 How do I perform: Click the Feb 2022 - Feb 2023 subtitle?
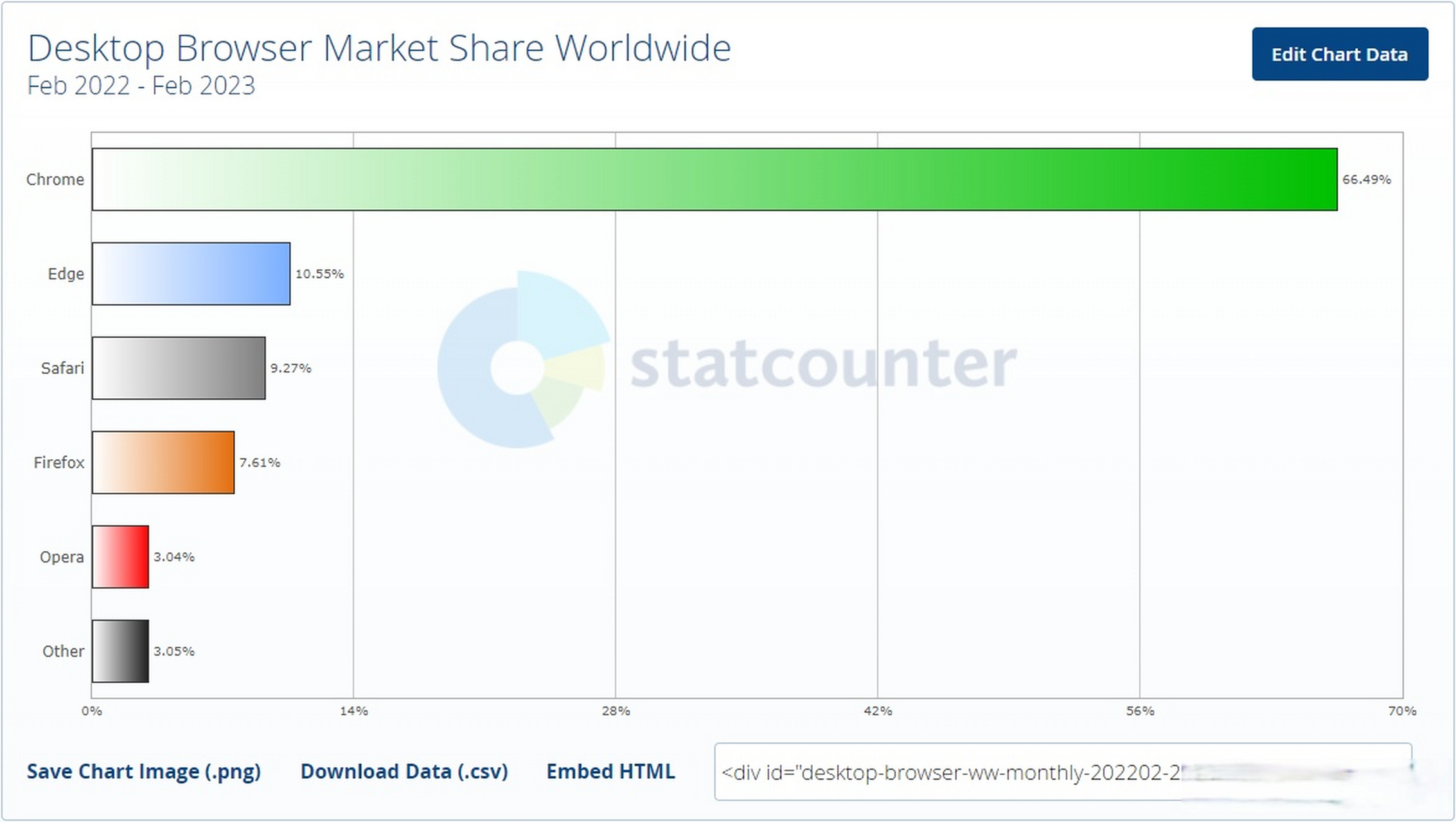pyautogui.click(x=141, y=85)
